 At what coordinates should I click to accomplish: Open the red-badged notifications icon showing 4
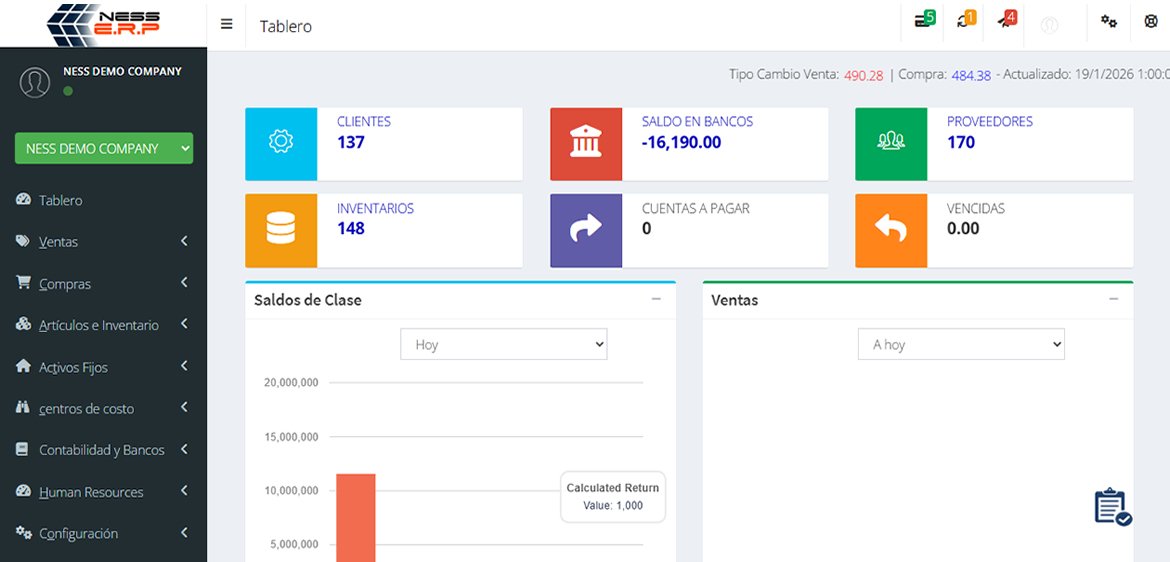coord(1006,20)
